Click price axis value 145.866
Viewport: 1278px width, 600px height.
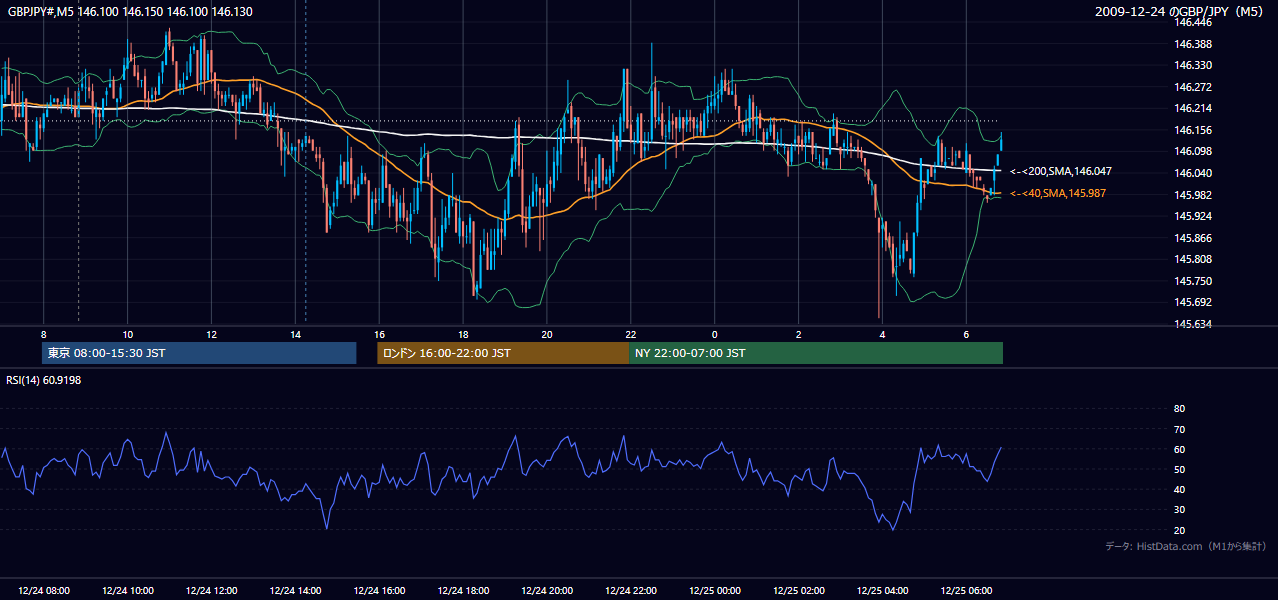(1193, 238)
